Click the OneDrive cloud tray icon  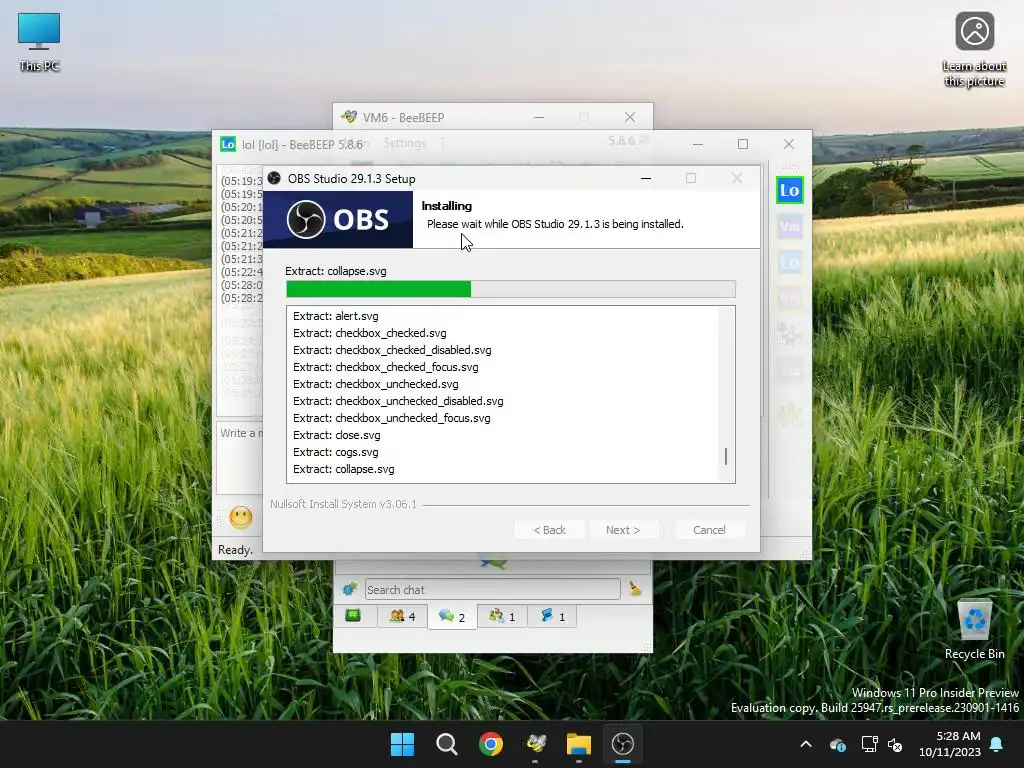pyautogui.click(x=838, y=744)
